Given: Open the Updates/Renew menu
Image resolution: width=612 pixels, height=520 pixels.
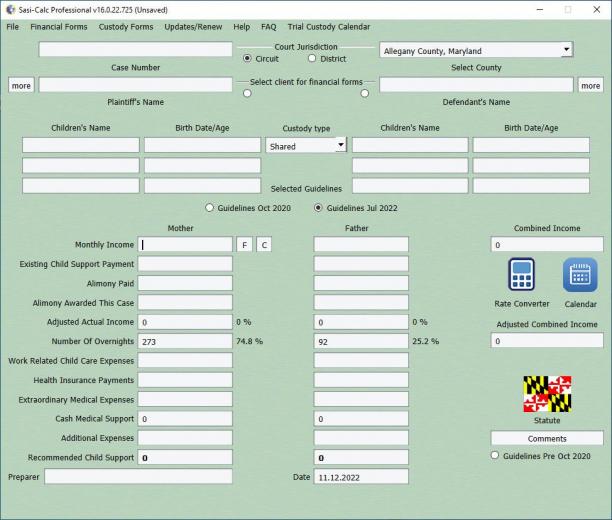Looking at the screenshot, I should coord(193,27).
